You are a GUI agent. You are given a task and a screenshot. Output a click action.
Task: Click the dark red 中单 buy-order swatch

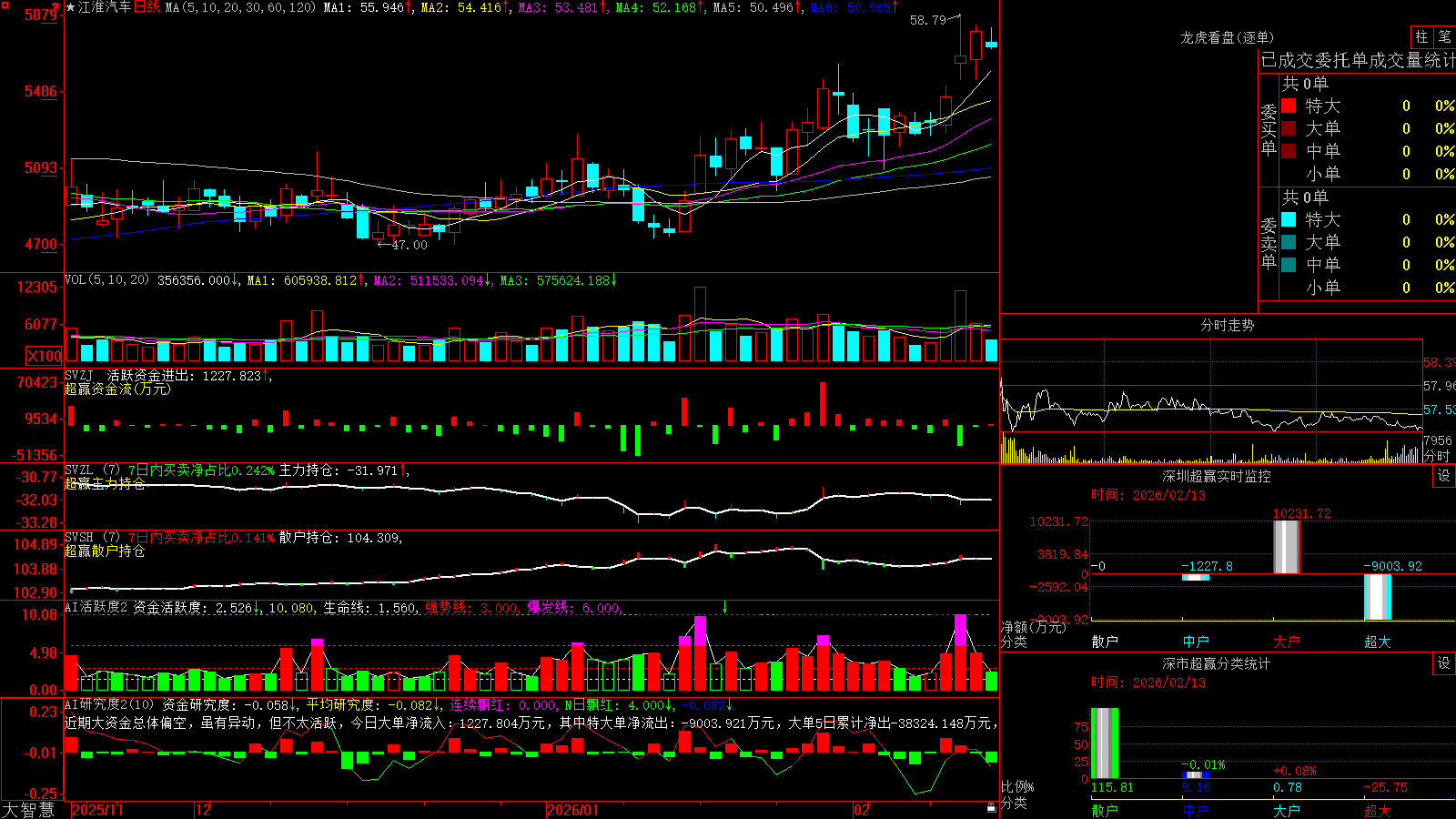1289,151
